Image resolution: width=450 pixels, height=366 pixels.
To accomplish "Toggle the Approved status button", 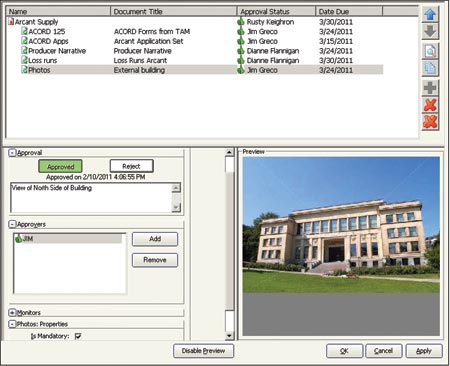I will 60,166.
